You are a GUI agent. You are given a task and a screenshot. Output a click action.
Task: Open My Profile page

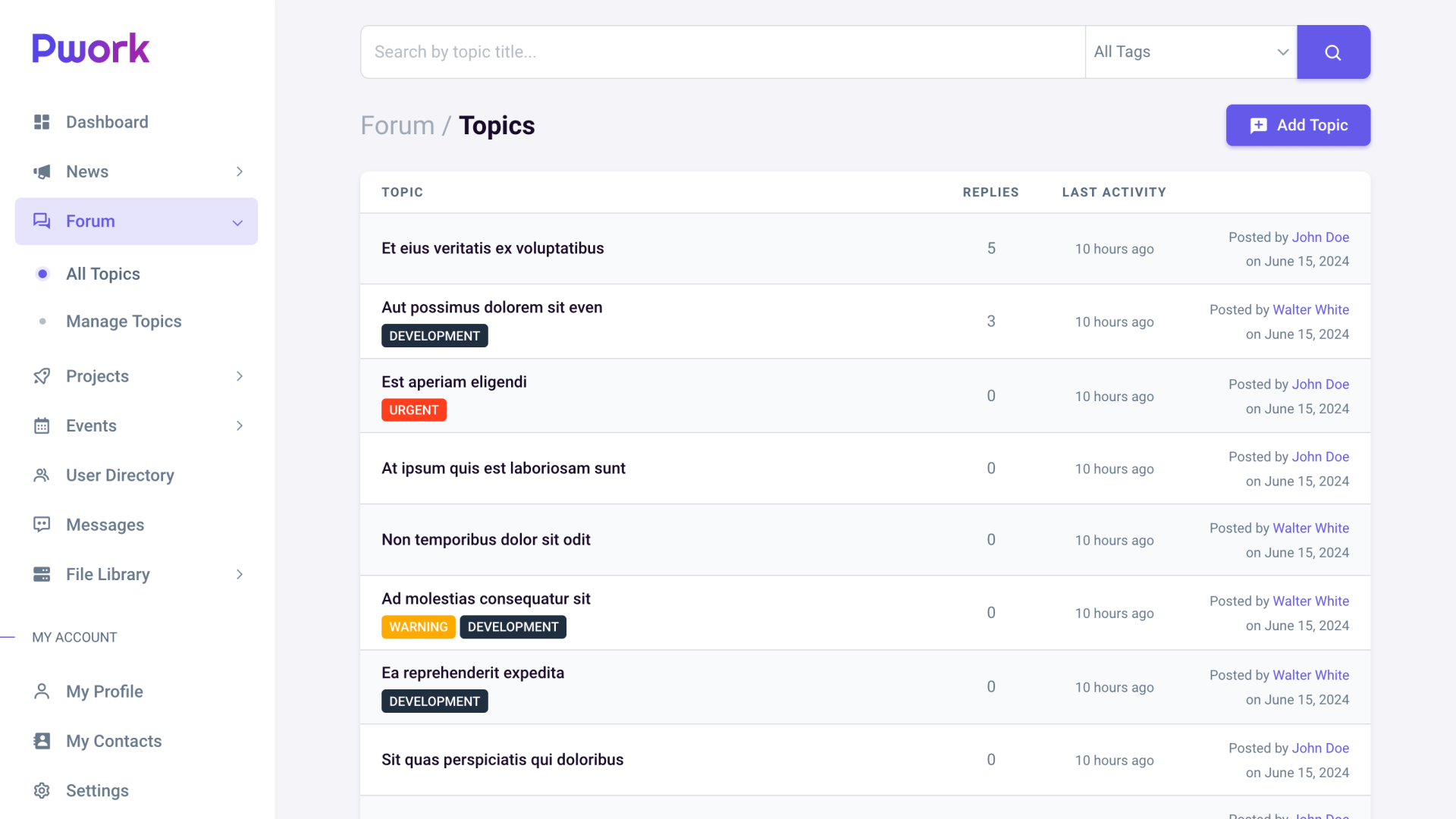point(136,691)
